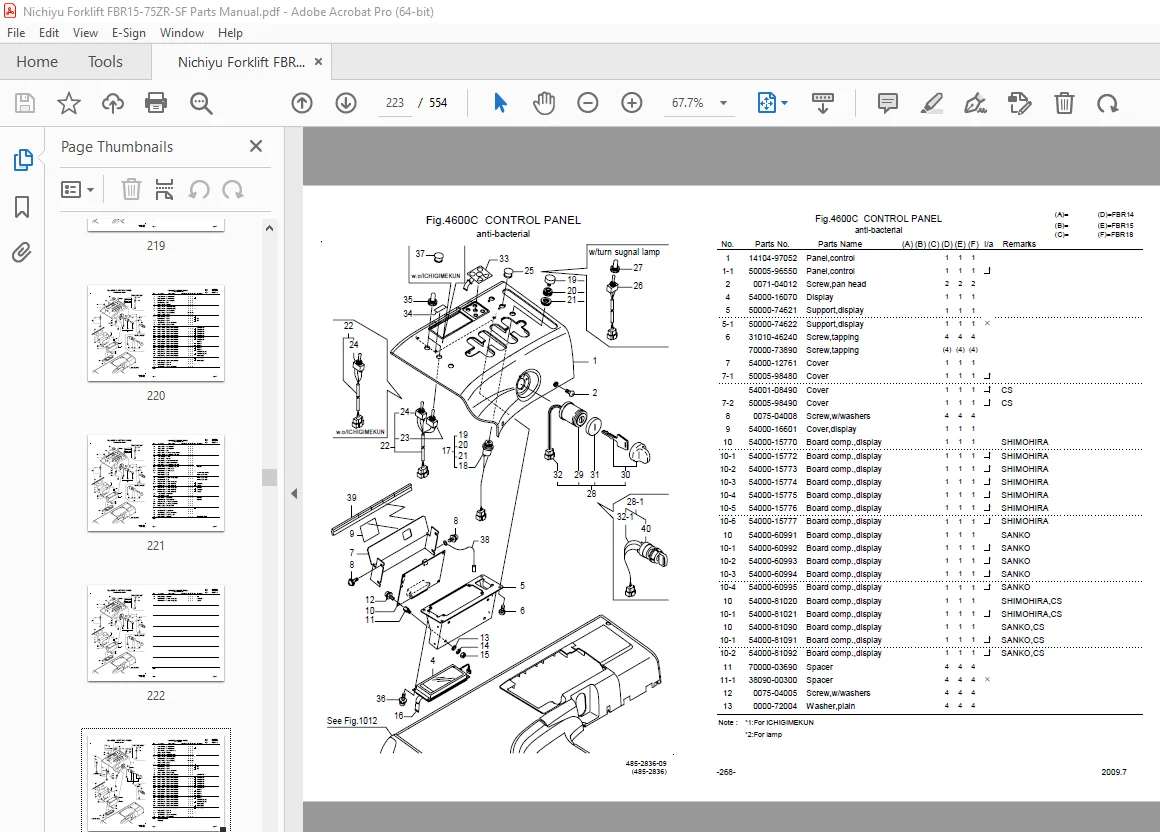Image resolution: width=1160 pixels, height=832 pixels.
Task: Delete page using toolbar trash icon
Action: point(1064,103)
